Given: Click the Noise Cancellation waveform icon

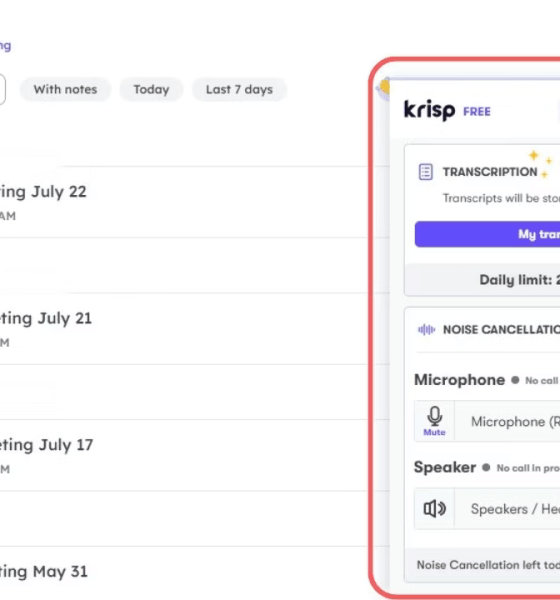Looking at the screenshot, I should coord(426,329).
